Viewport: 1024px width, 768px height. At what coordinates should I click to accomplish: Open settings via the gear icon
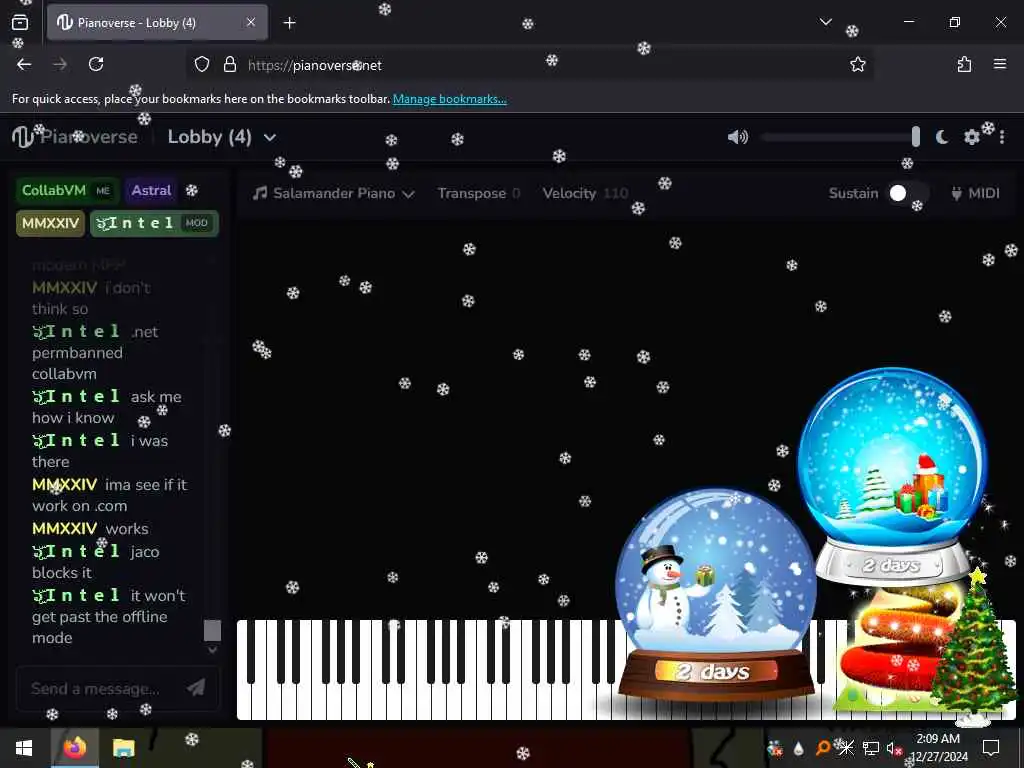(x=972, y=136)
